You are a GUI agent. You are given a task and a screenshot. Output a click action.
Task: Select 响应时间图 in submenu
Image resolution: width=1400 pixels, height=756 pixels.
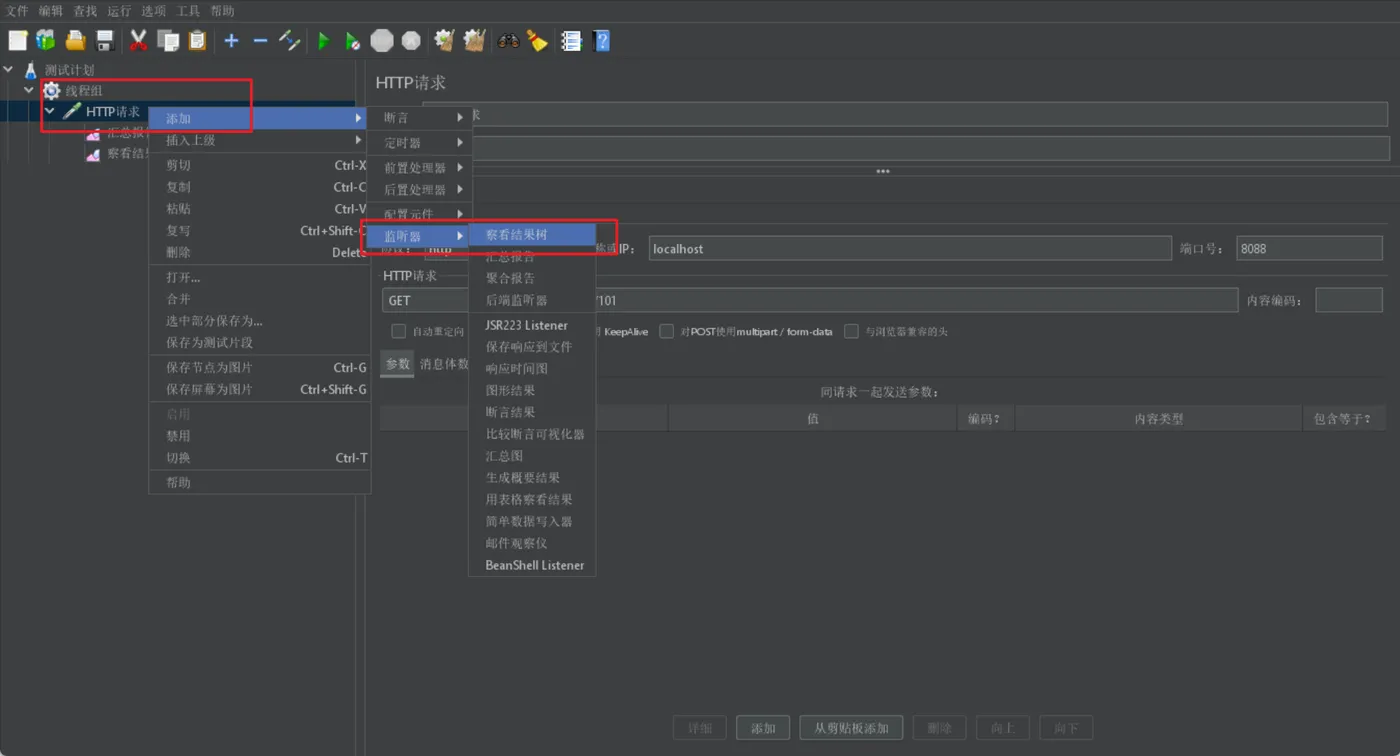click(532, 369)
